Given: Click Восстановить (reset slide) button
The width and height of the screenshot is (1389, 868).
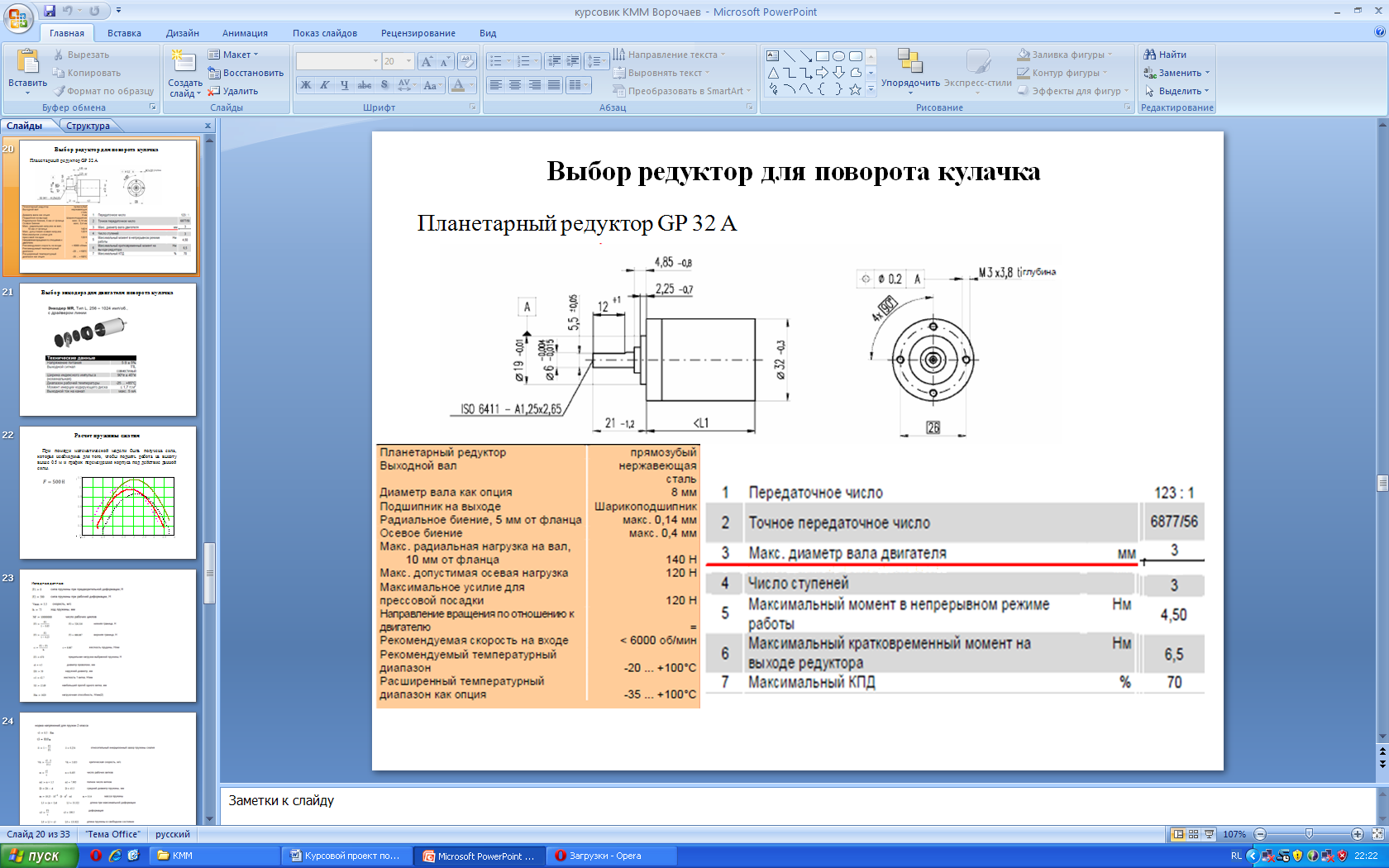Looking at the screenshot, I should (x=246, y=73).
